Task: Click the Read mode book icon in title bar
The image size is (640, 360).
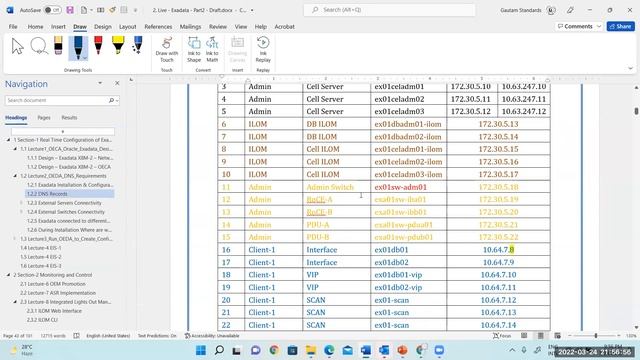Action: 100,10
